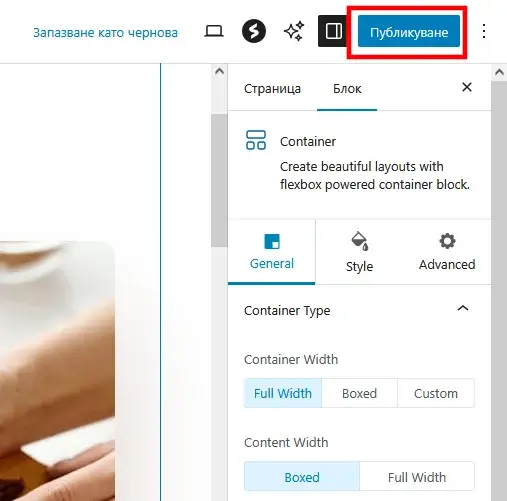Switch to the Блок tab

point(347,89)
